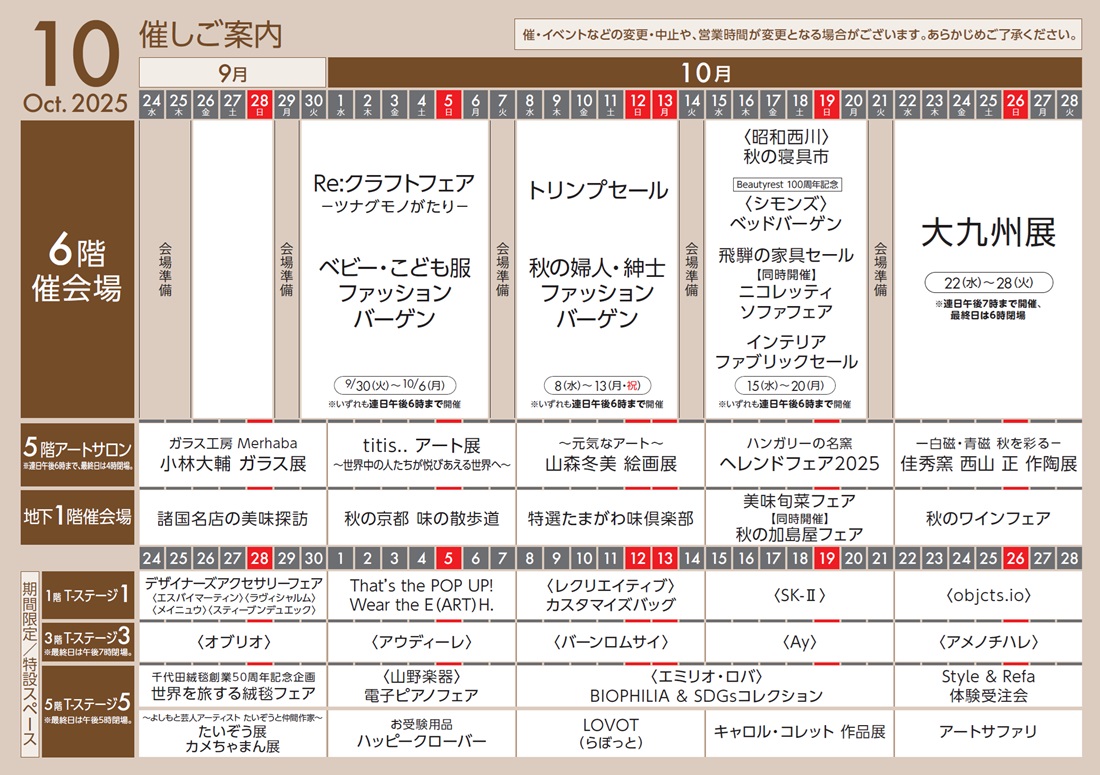Viewport: 1100px width, 775px height.
Task: Select the アートサファリ entry
Action: click(x=987, y=732)
